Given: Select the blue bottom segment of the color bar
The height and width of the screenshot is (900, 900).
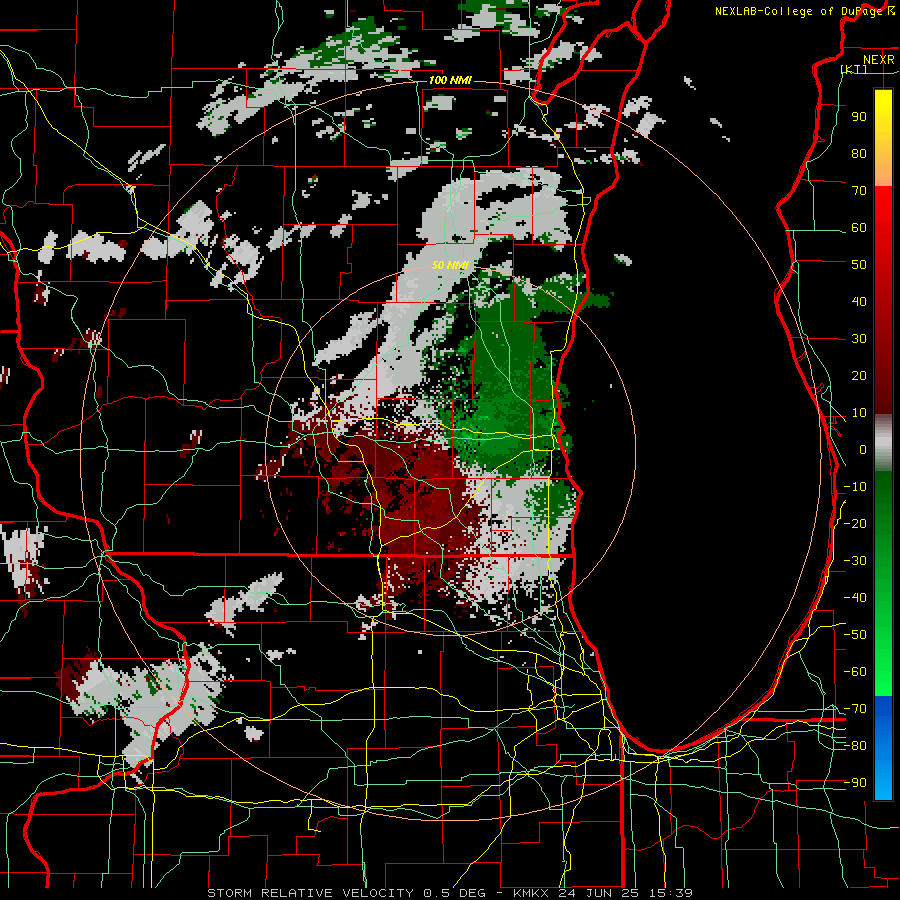Looking at the screenshot, I should click(883, 748).
